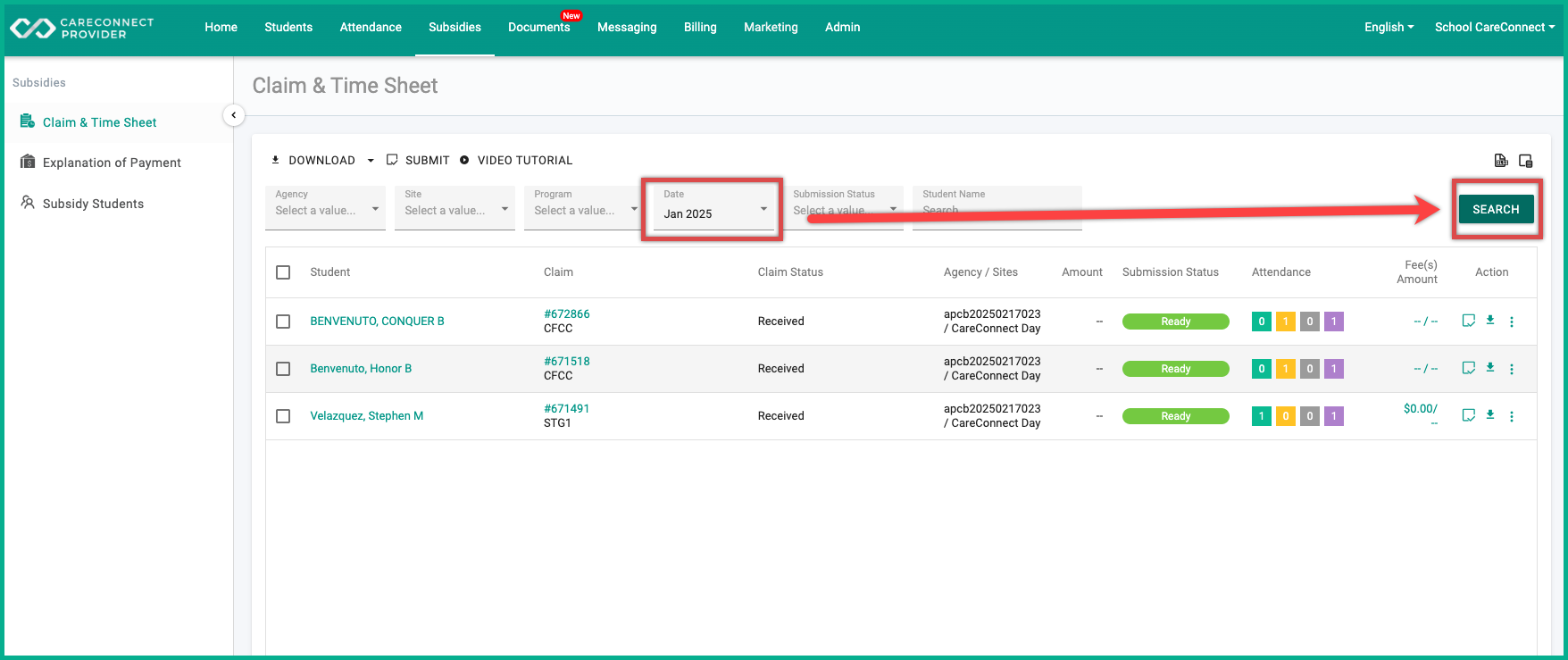Open the Documents menu
This screenshot has width=1568, height=660.
538,28
